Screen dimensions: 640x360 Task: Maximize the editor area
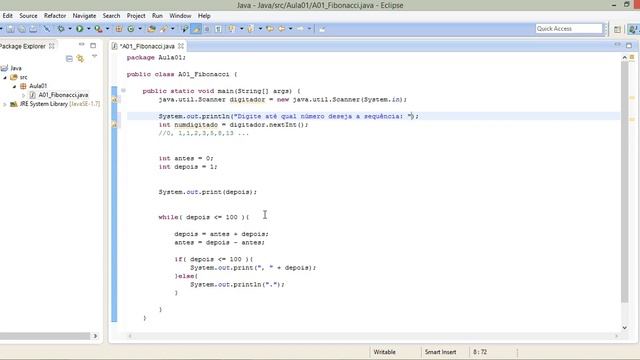point(629,45)
